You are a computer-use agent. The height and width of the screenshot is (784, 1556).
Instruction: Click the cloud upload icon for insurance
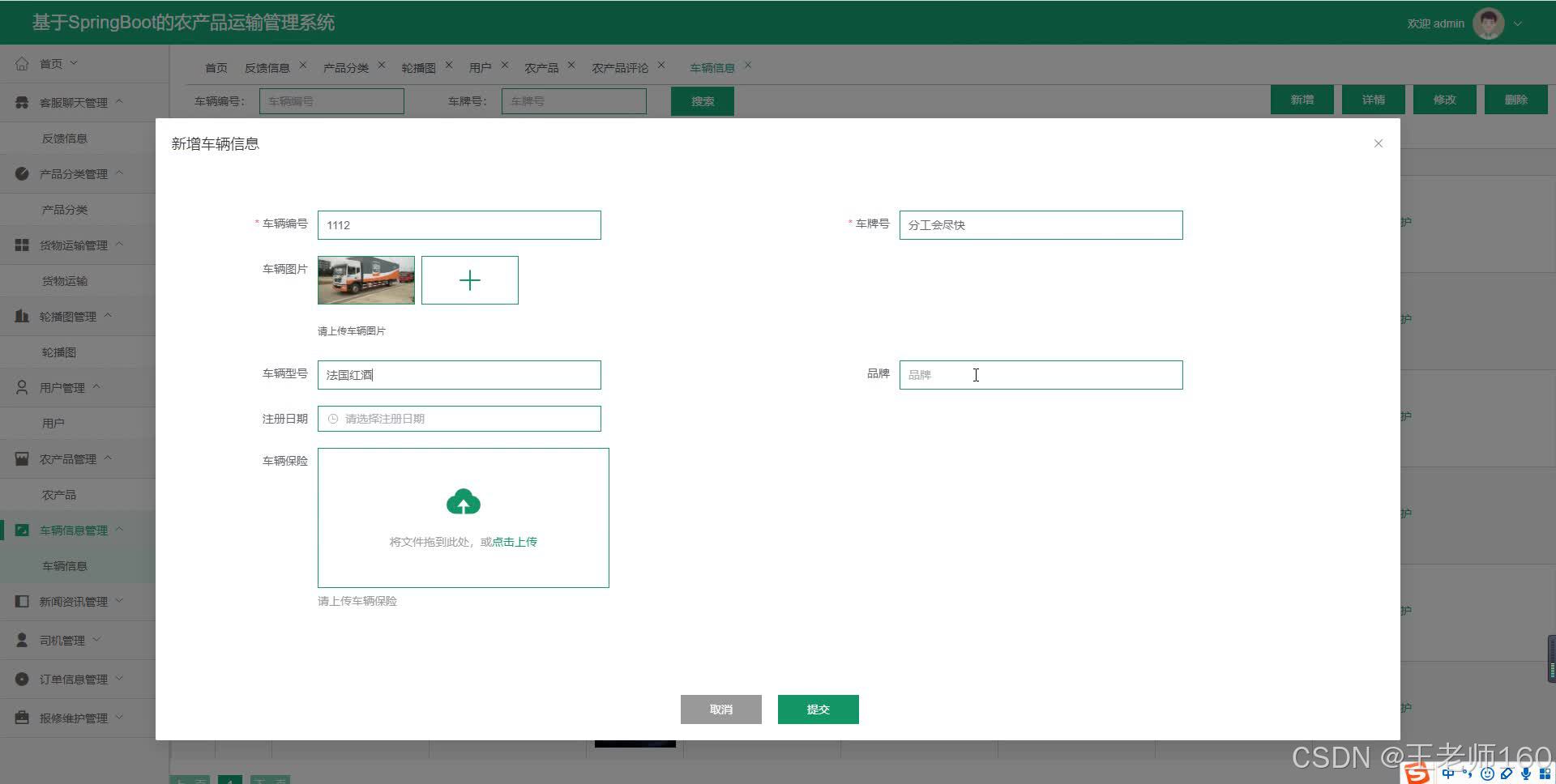(464, 502)
